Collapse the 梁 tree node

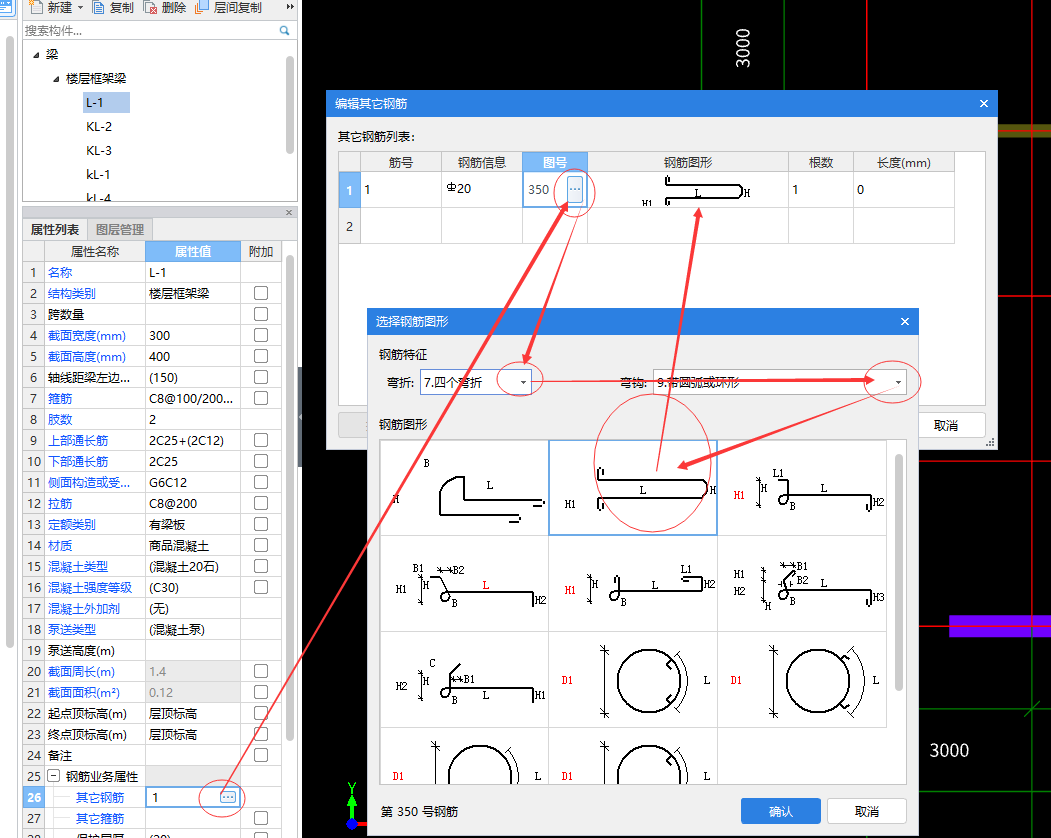[x=36, y=55]
